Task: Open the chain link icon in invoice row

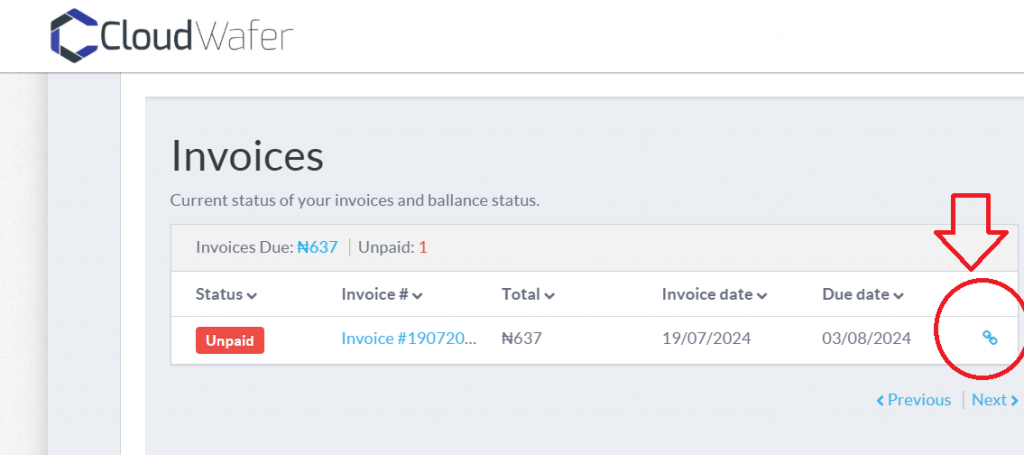Action: click(x=990, y=337)
